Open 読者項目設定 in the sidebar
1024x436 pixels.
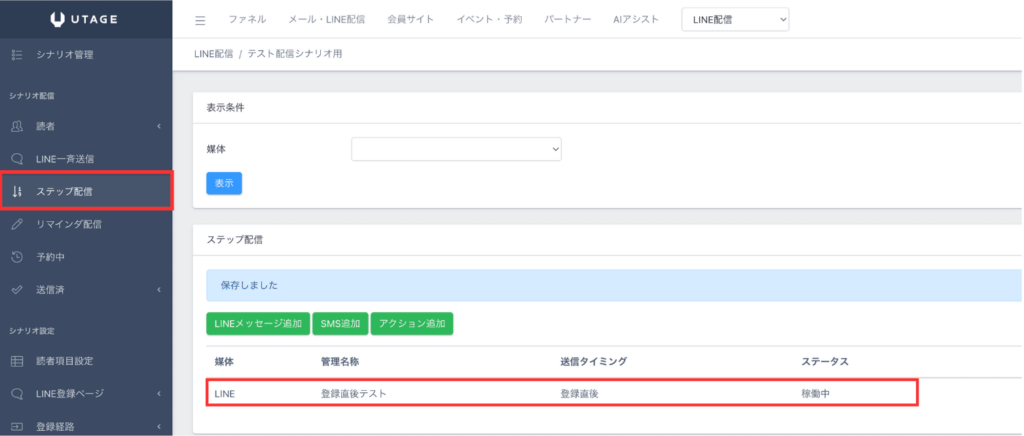pyautogui.click(x=65, y=361)
